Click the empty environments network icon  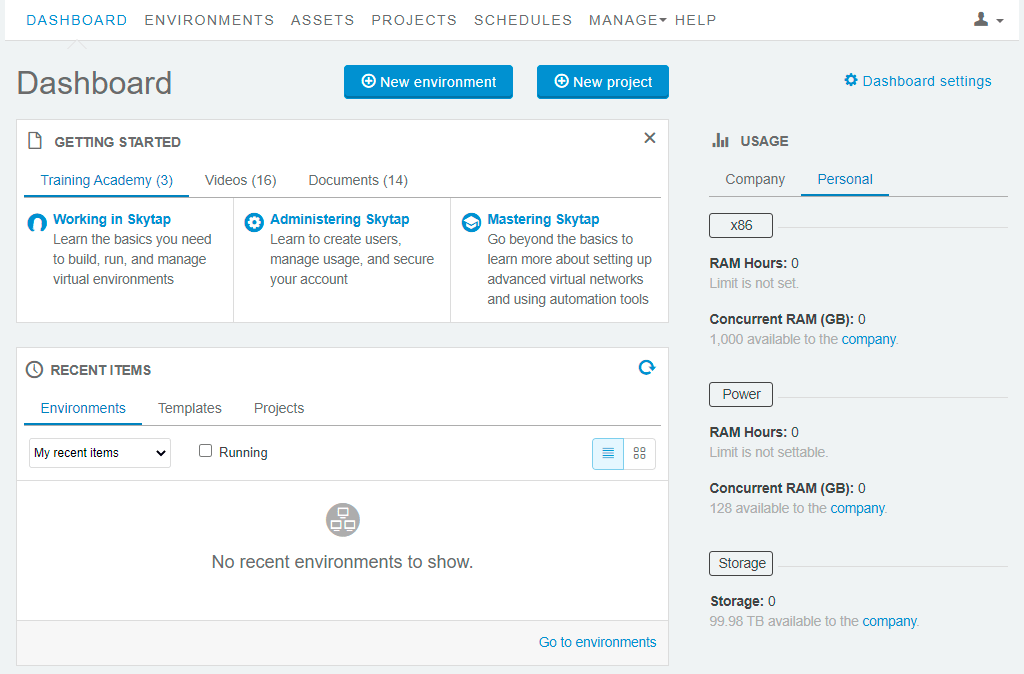343,520
